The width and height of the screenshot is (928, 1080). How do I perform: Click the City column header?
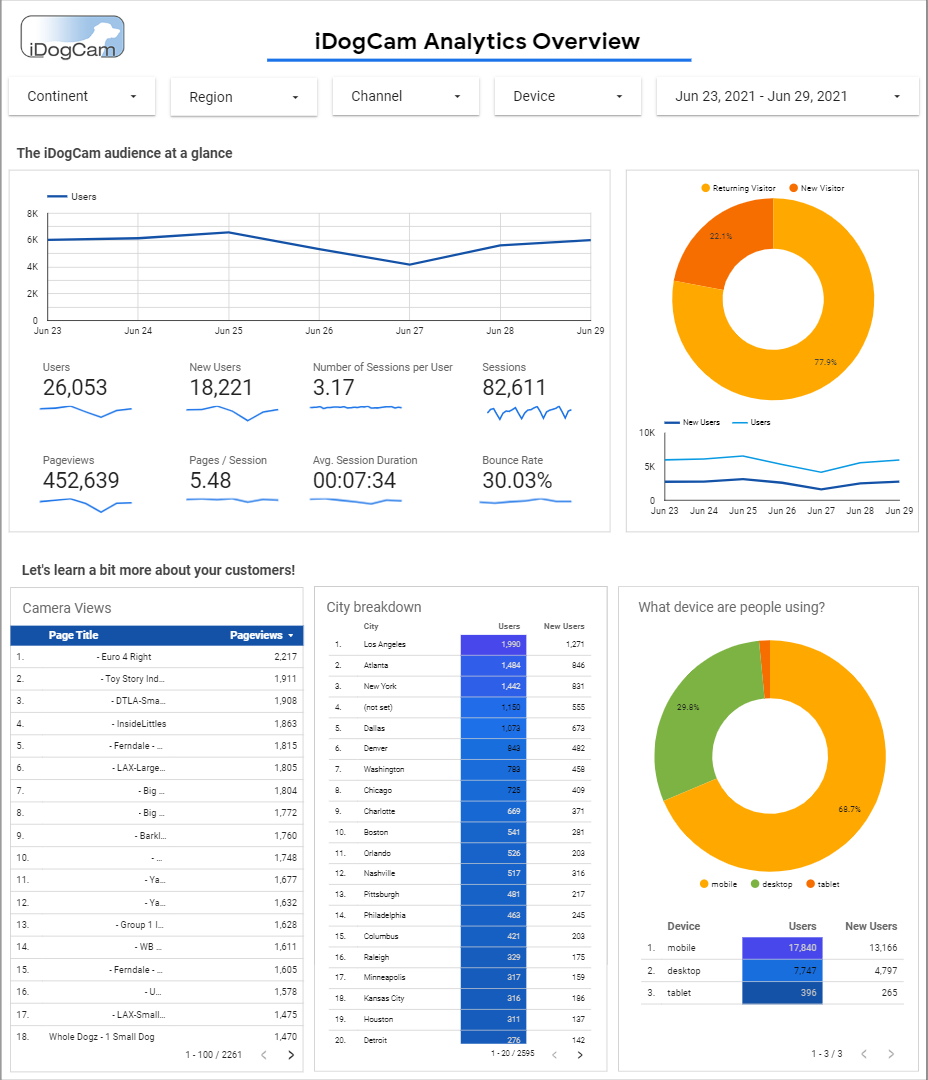click(371, 626)
